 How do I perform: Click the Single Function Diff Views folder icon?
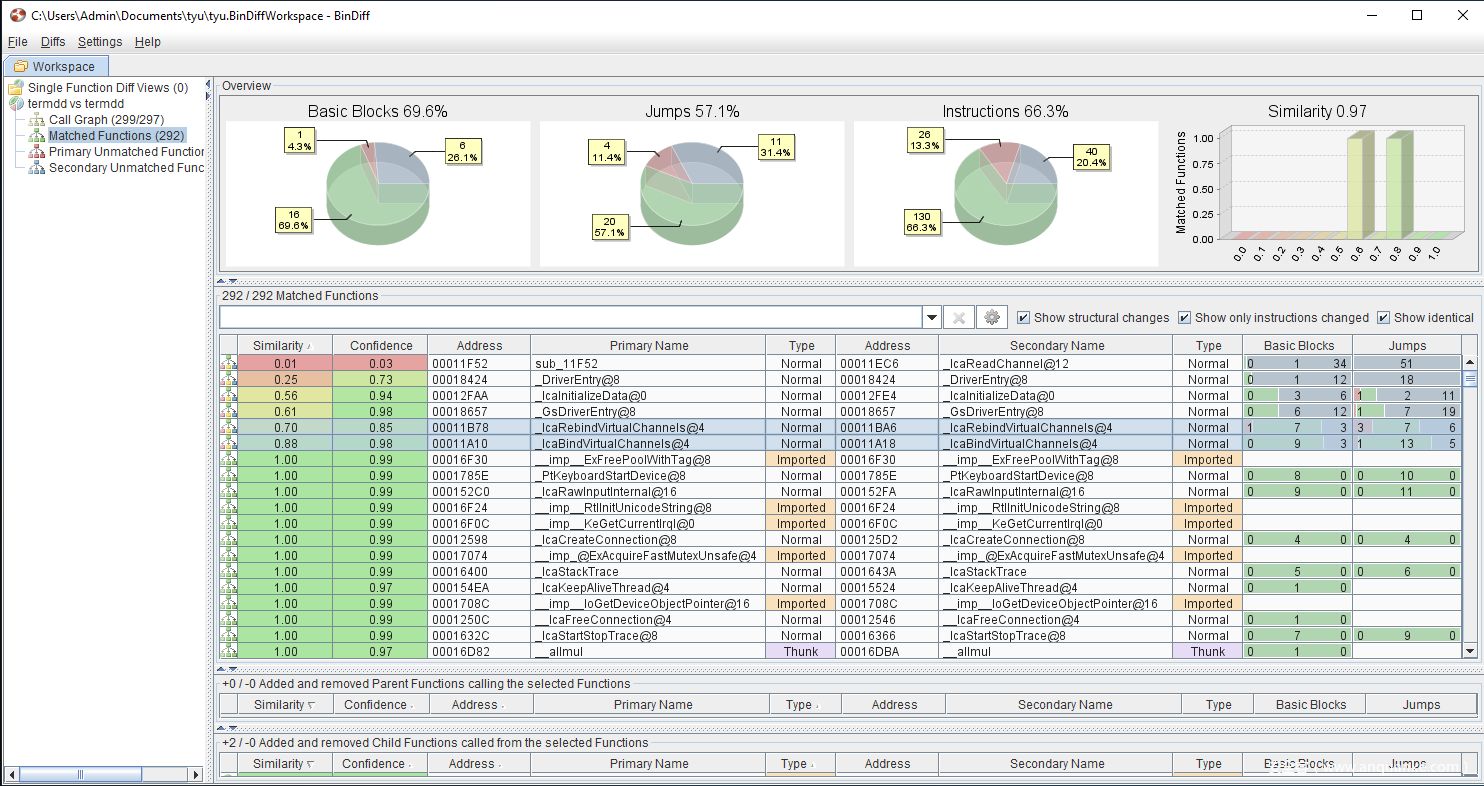[x=16, y=88]
